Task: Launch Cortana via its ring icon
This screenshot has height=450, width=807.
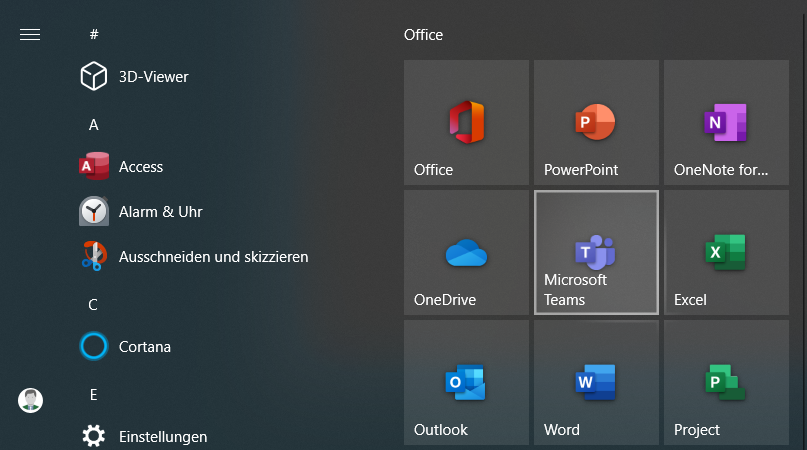Action: click(94, 346)
